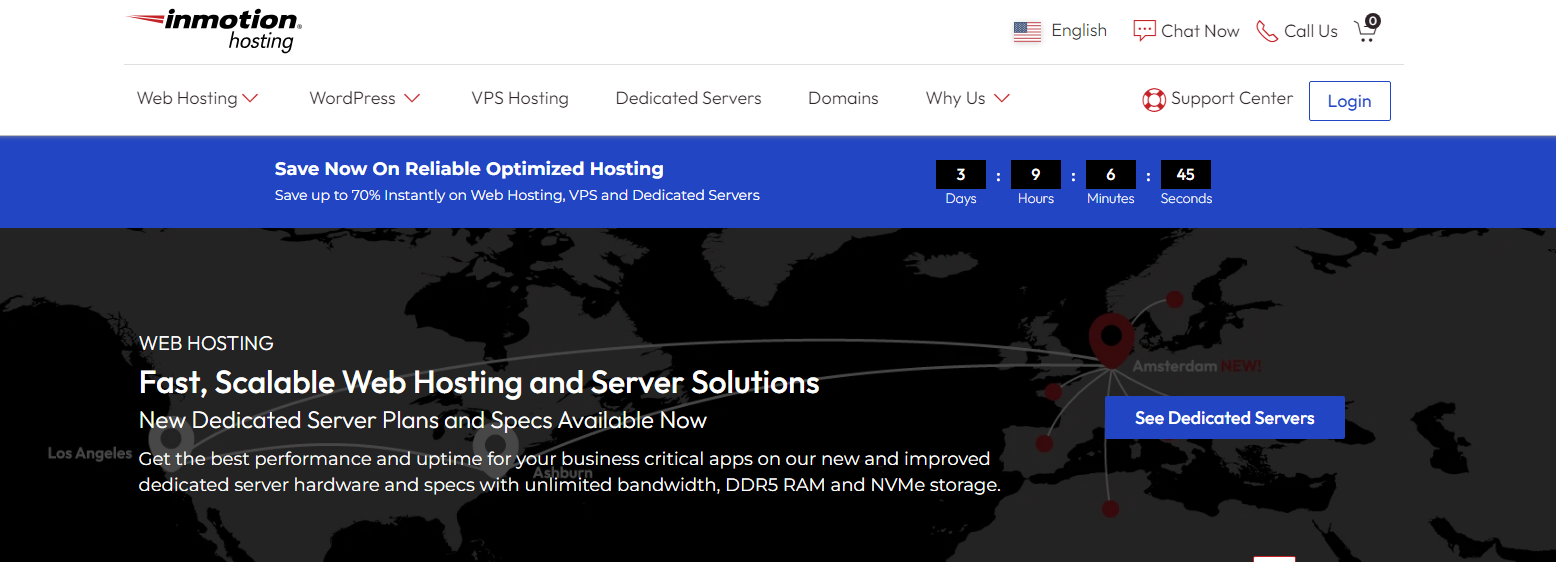The height and width of the screenshot is (562, 1556).
Task: Click the chat bubble icon
Action: coord(1144,31)
